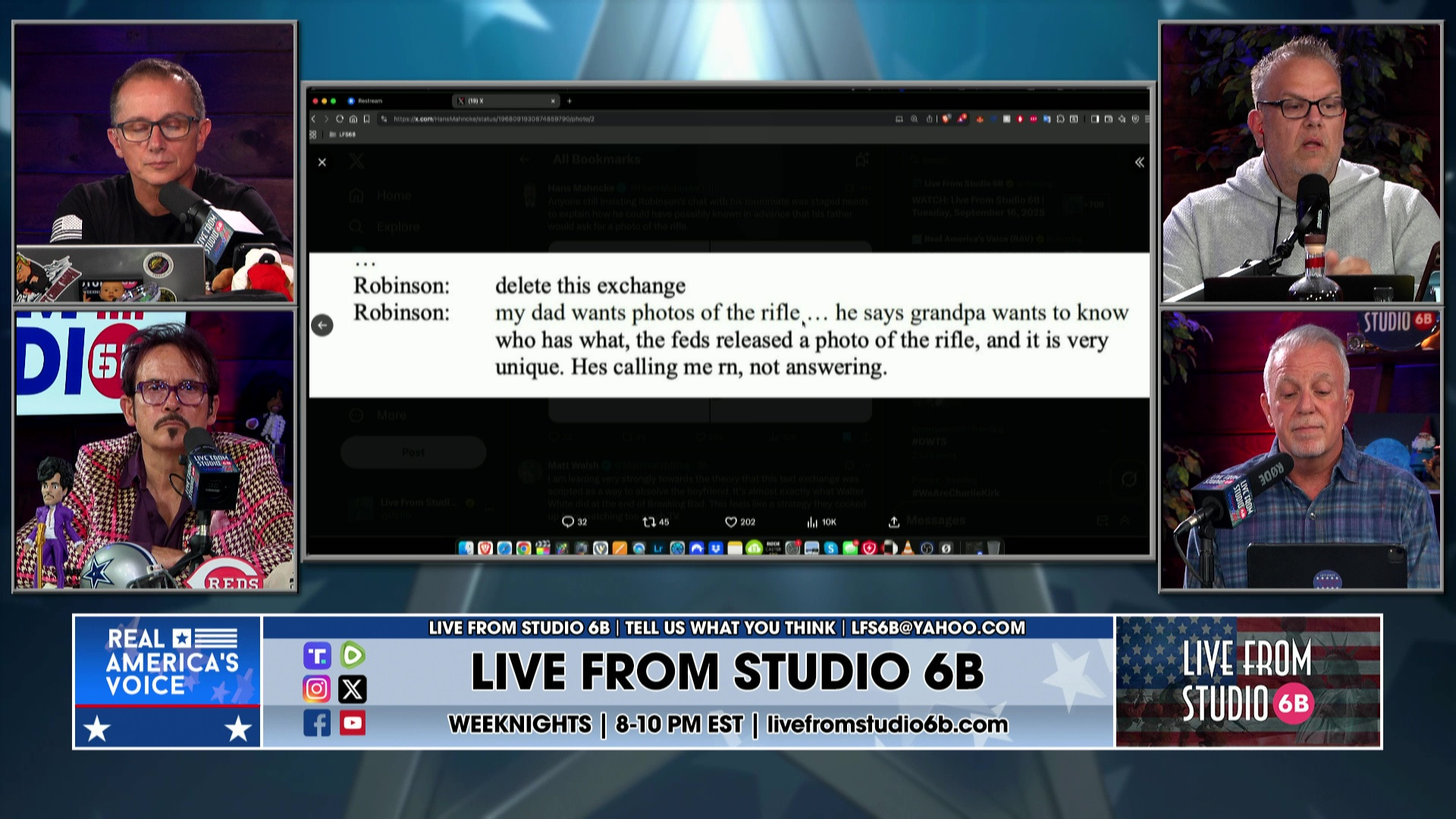Viewport: 1456px width, 819px height.
Task: Go to previous photo with left arrow
Action: (322, 325)
